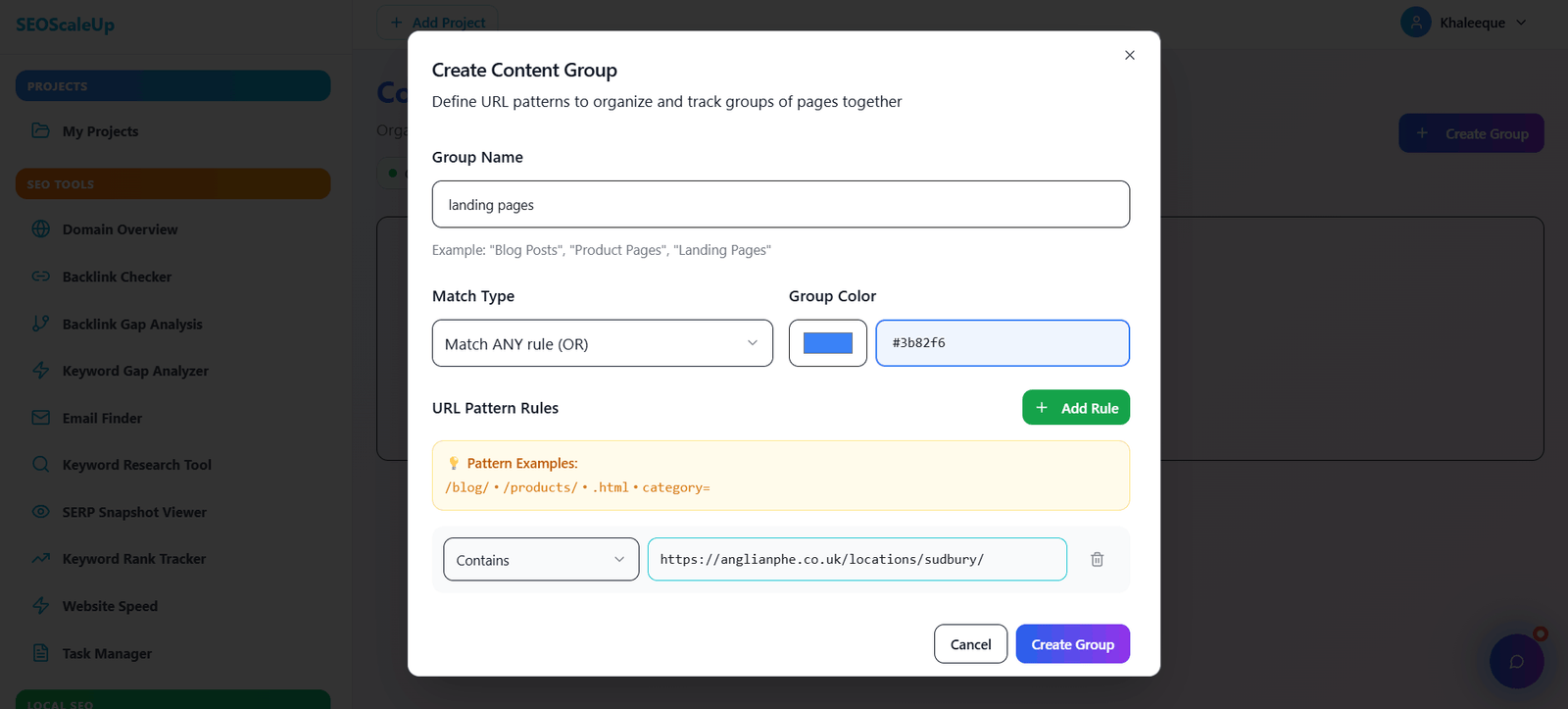Click the Backlink Gap Analysis branch icon
1568x709 pixels.
click(40, 324)
